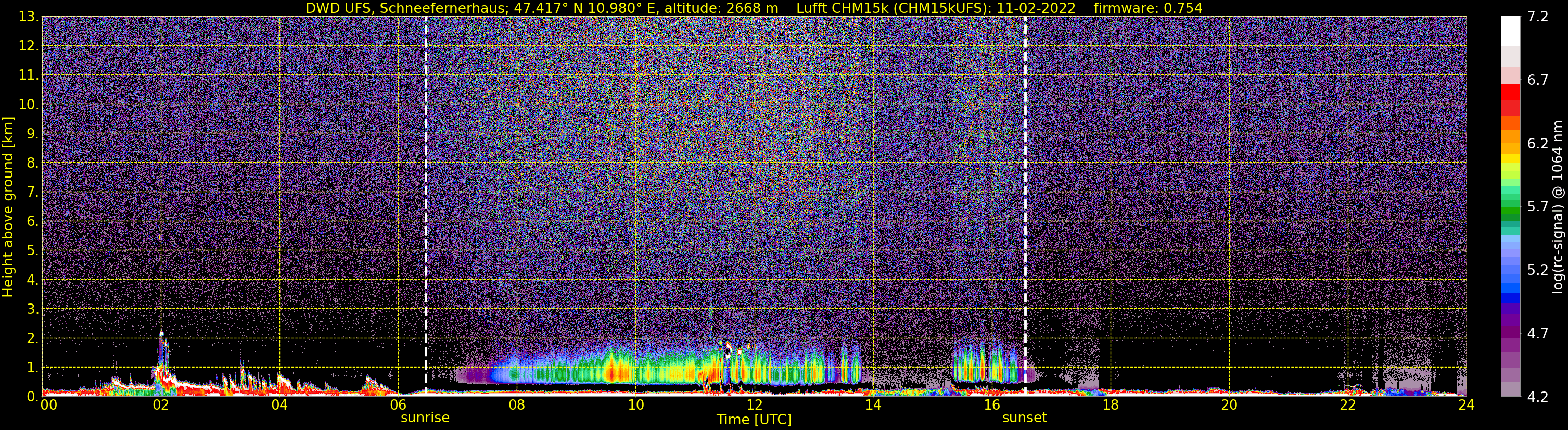Click the '00' time tick label
Image resolution: width=1568 pixels, height=430 pixels.
point(49,405)
